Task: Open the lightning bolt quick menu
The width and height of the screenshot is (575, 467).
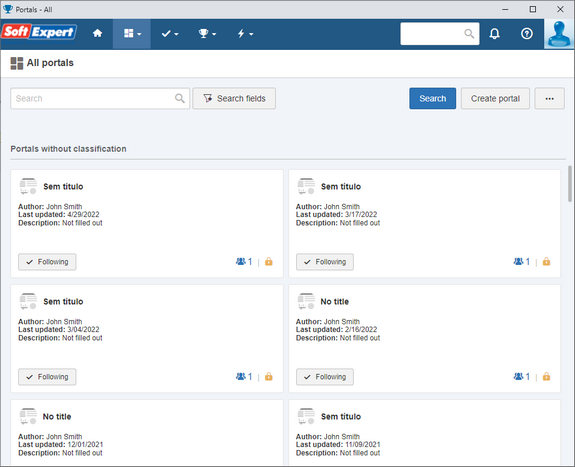Action: (x=245, y=34)
